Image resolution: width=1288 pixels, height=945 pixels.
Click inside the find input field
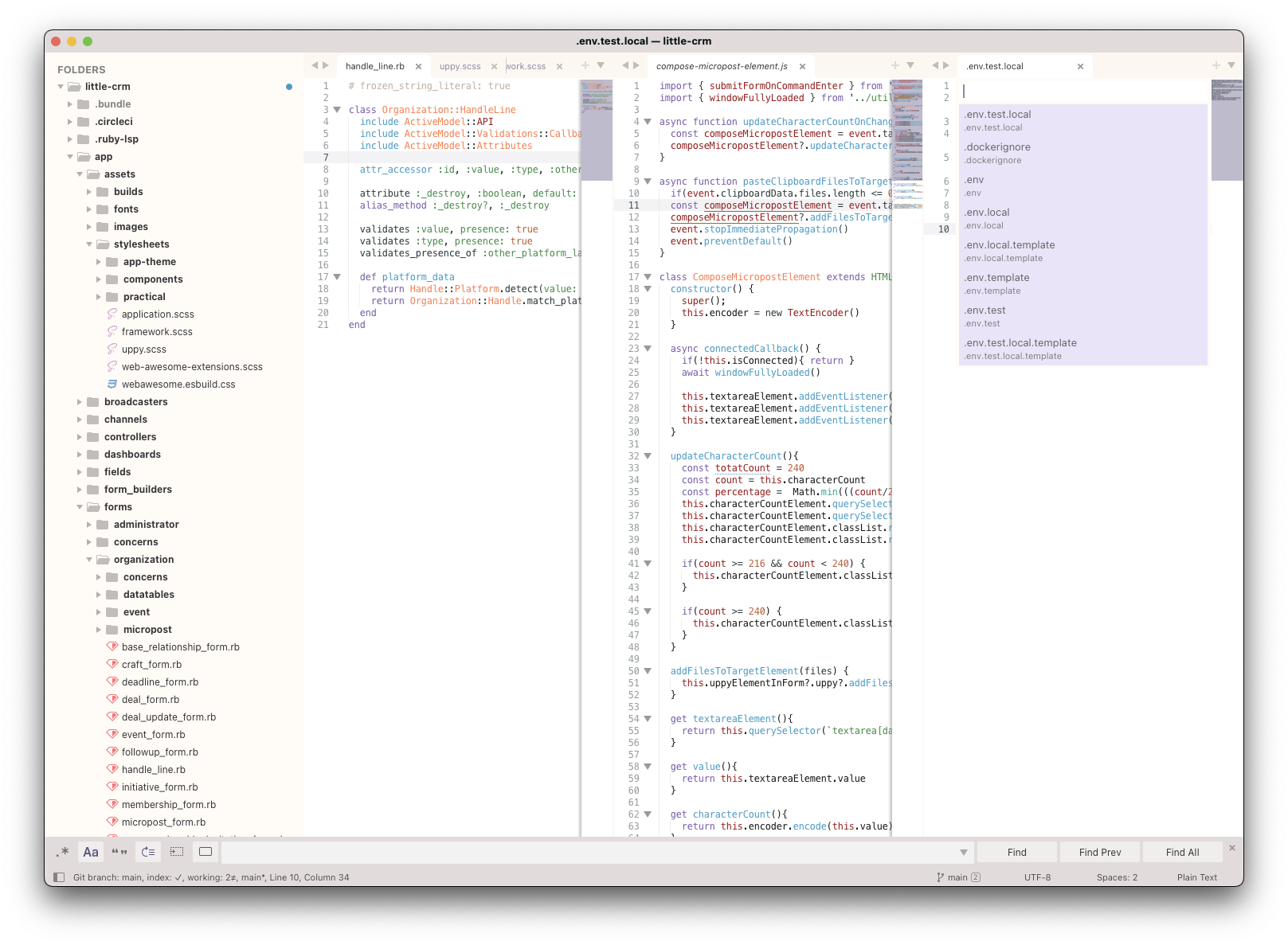pyautogui.click(x=589, y=853)
